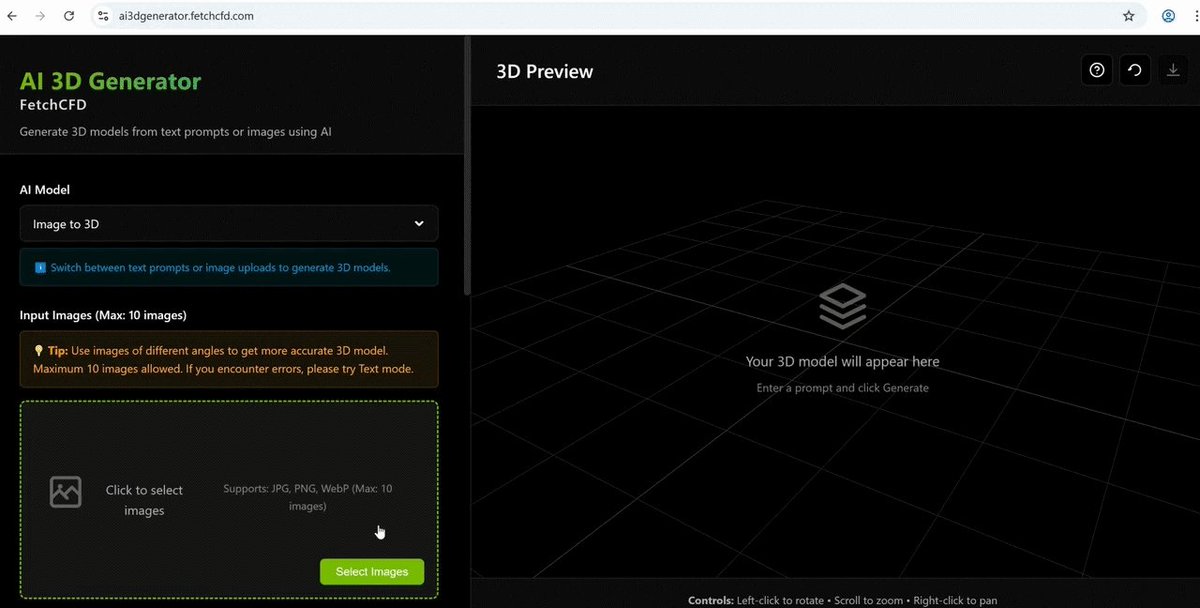Open help question-mark icon in 3D Preview
Screen dimensions: 1200x608
[1097, 70]
